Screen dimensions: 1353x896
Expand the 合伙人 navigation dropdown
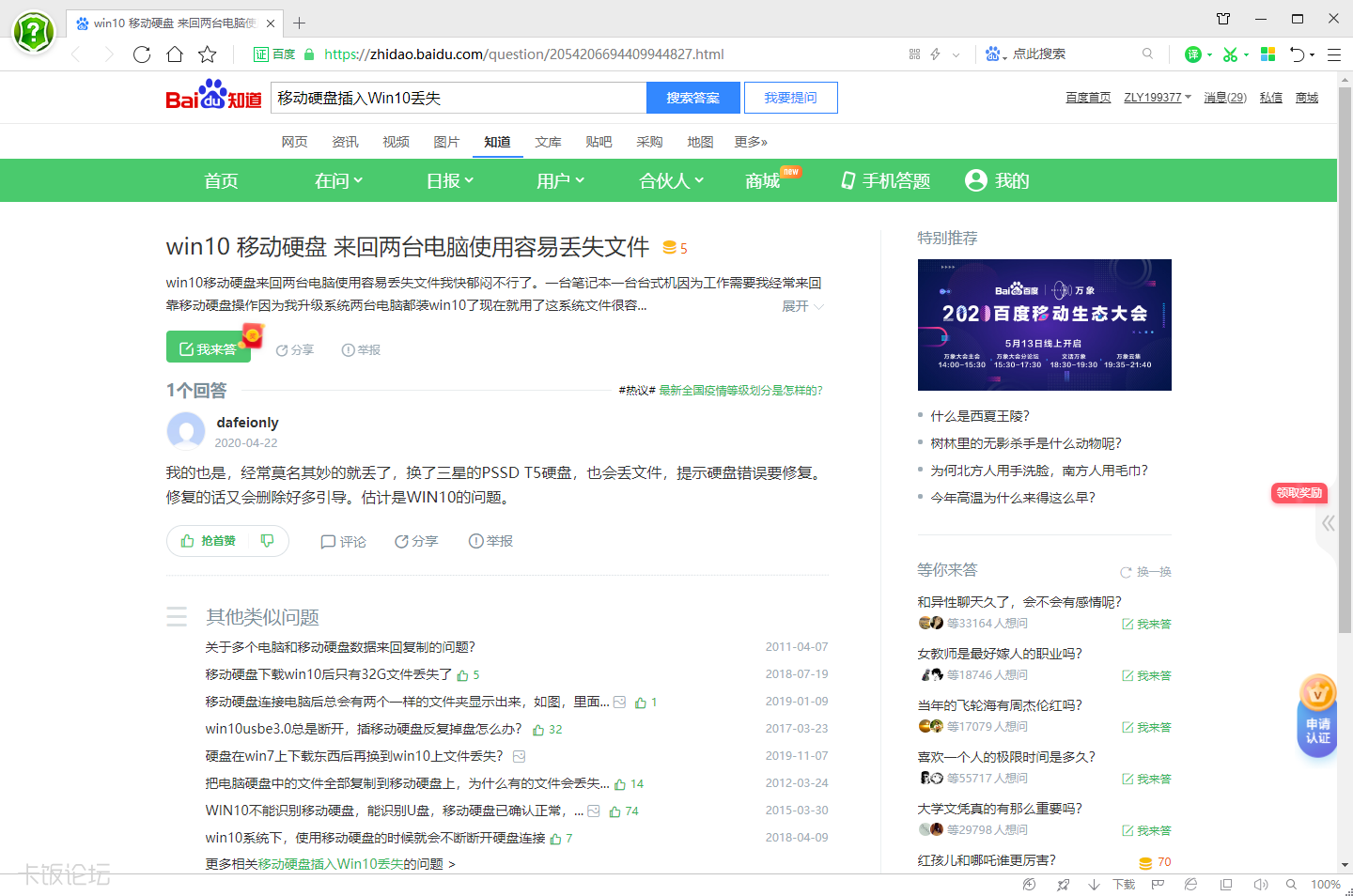671,180
